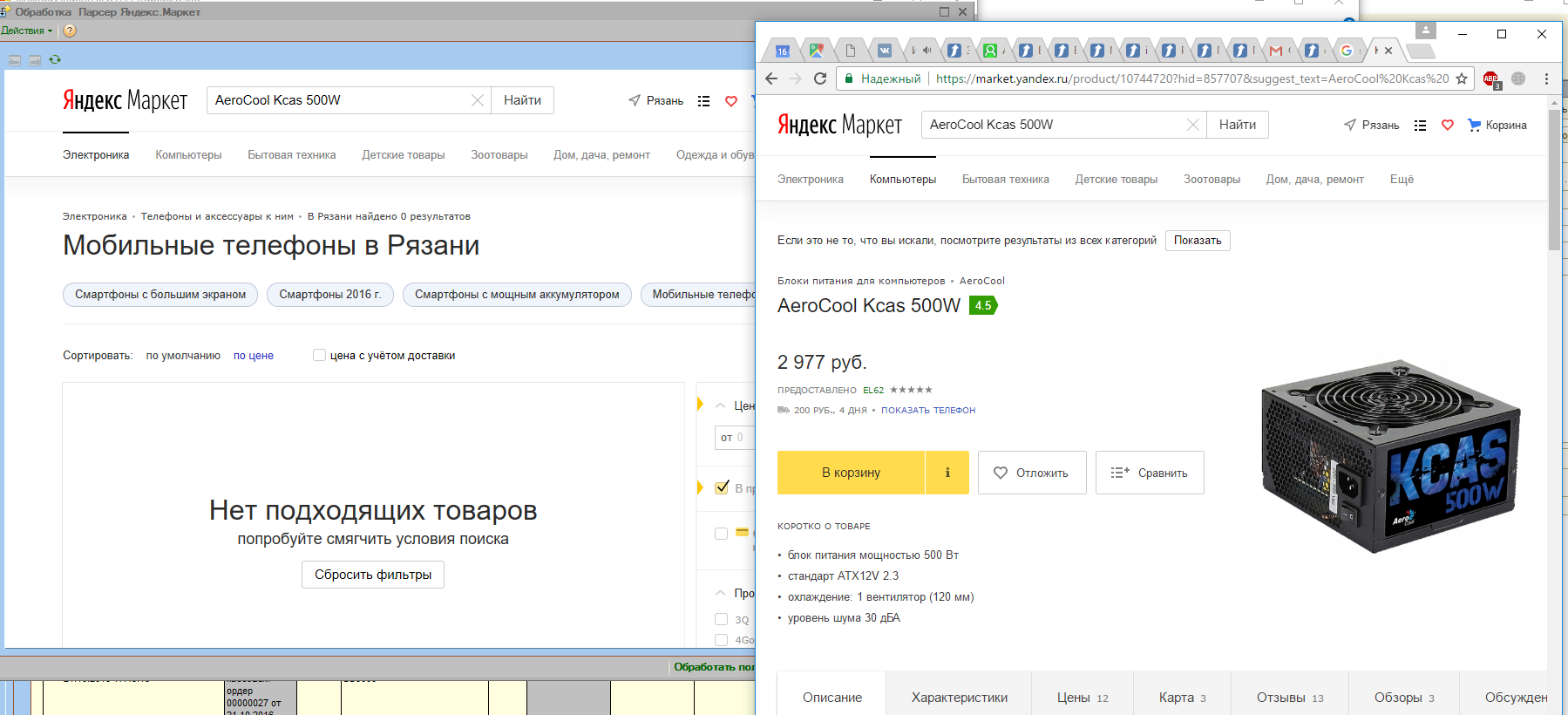Click Сбросить фильтры button
The image size is (1568, 715).
[373, 575]
